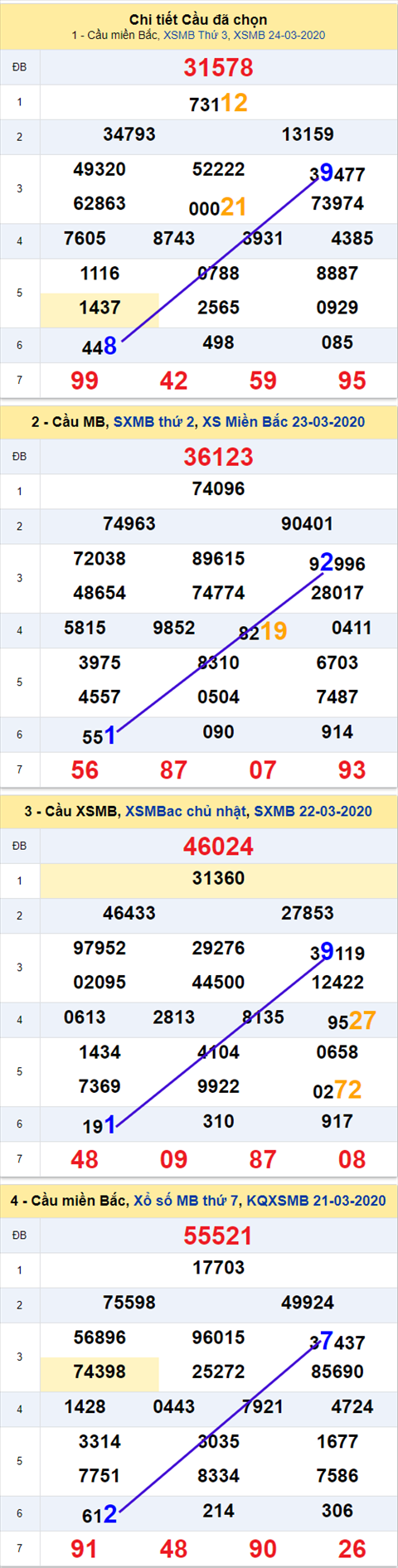Screen dimensions: 398x1568
Task: Select special prize number 55521
Action: 218,1236
